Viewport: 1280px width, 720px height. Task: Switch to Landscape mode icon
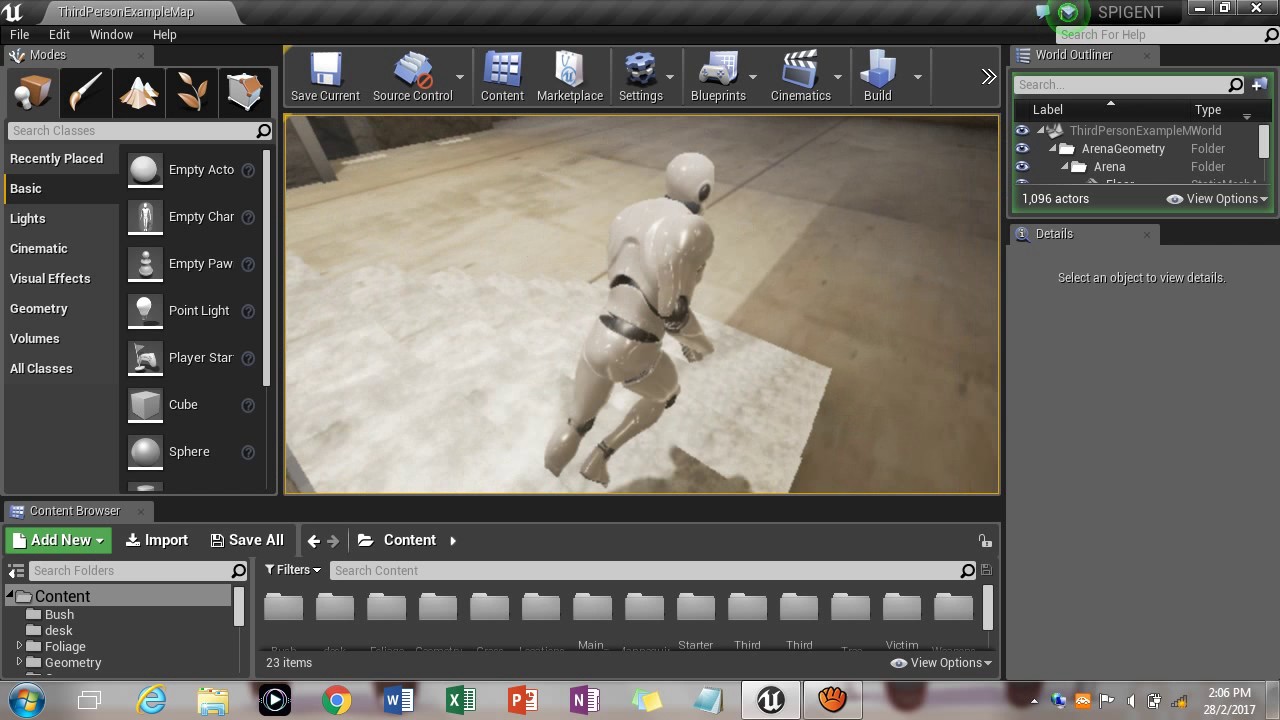tap(139, 93)
